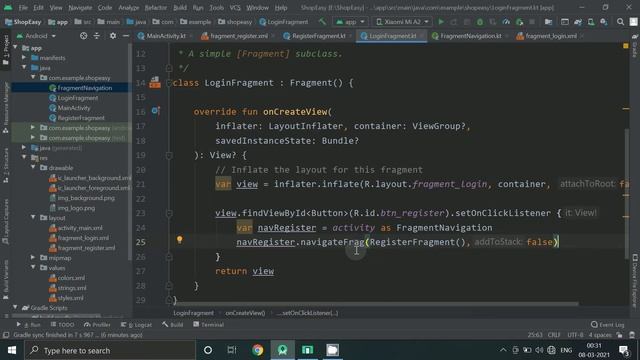Select LoginFragment in project tree
The image size is (640, 360).
78,98
